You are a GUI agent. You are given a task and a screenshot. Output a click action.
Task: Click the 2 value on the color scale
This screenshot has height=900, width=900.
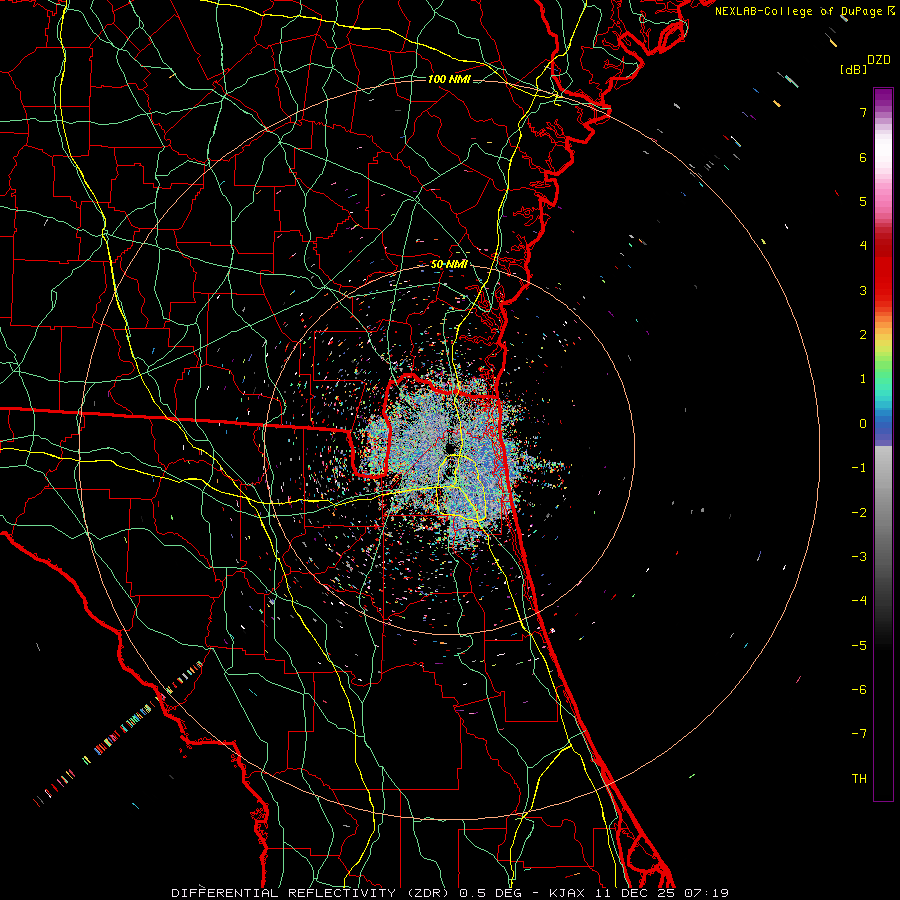pyautogui.click(x=863, y=335)
